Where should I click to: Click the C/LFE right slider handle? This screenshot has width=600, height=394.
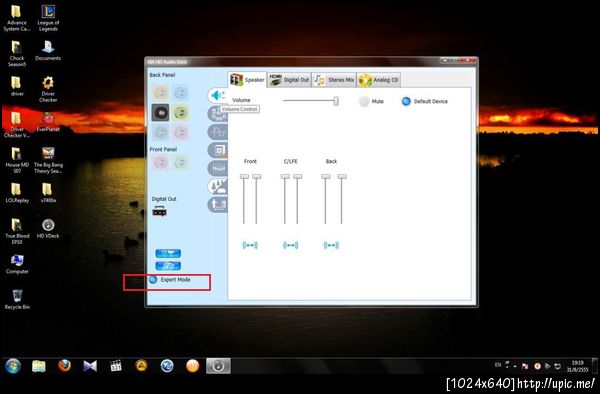click(x=298, y=176)
